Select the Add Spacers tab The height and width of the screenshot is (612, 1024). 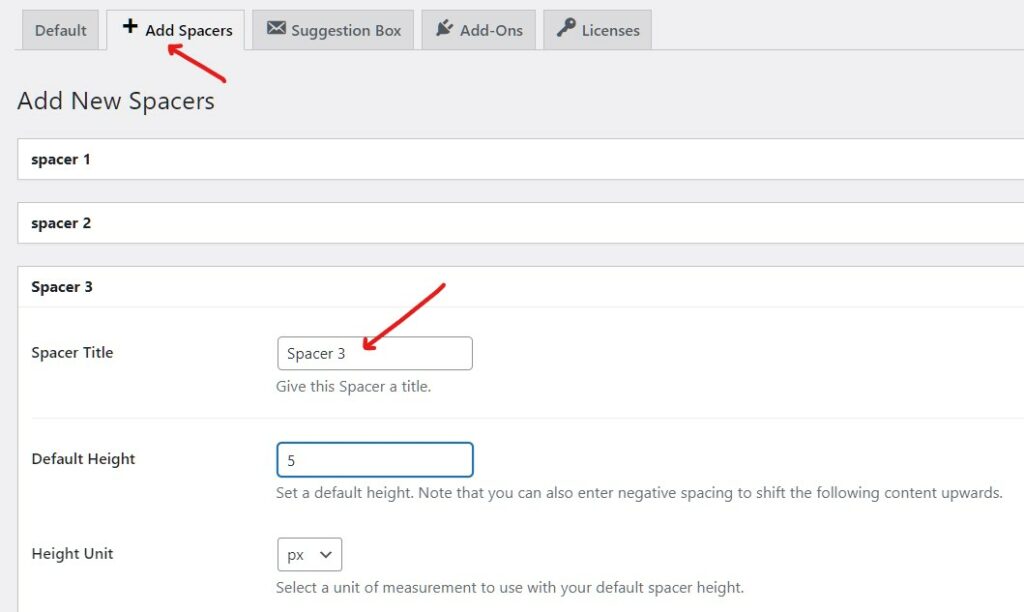tap(177, 29)
